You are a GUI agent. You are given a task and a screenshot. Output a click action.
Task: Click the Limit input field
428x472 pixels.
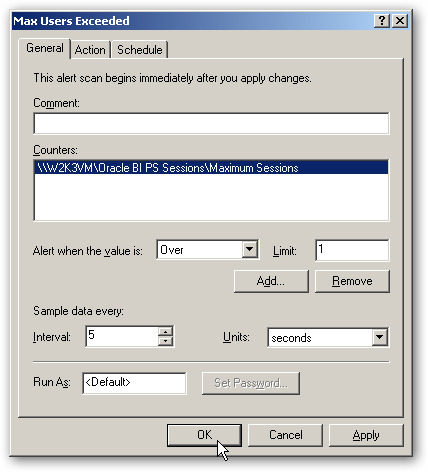pyautogui.click(x=352, y=250)
